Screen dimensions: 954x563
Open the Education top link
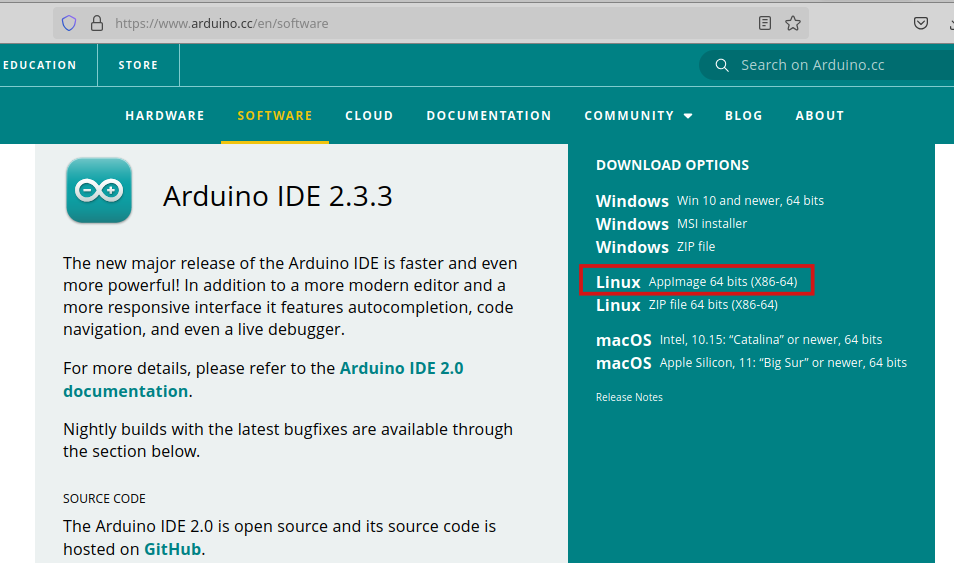coord(40,65)
